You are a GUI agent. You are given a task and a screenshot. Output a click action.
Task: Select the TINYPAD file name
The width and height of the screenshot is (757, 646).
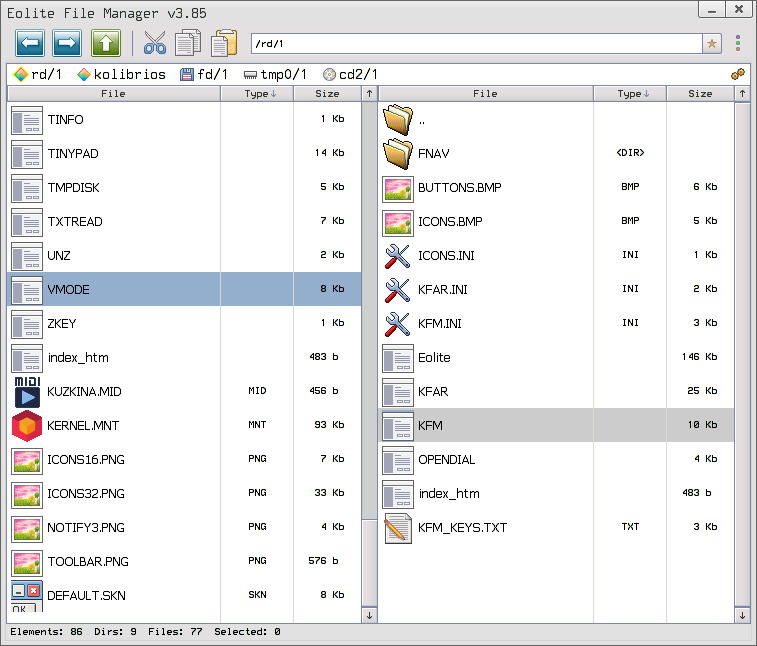click(73, 154)
